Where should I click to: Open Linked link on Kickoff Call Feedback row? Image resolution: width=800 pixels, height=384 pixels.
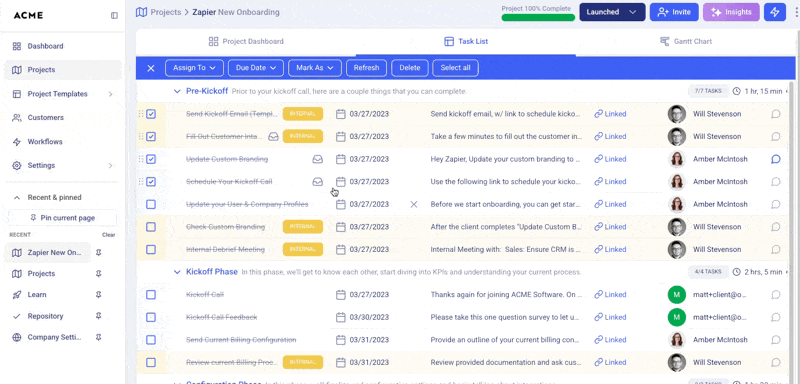coord(610,317)
